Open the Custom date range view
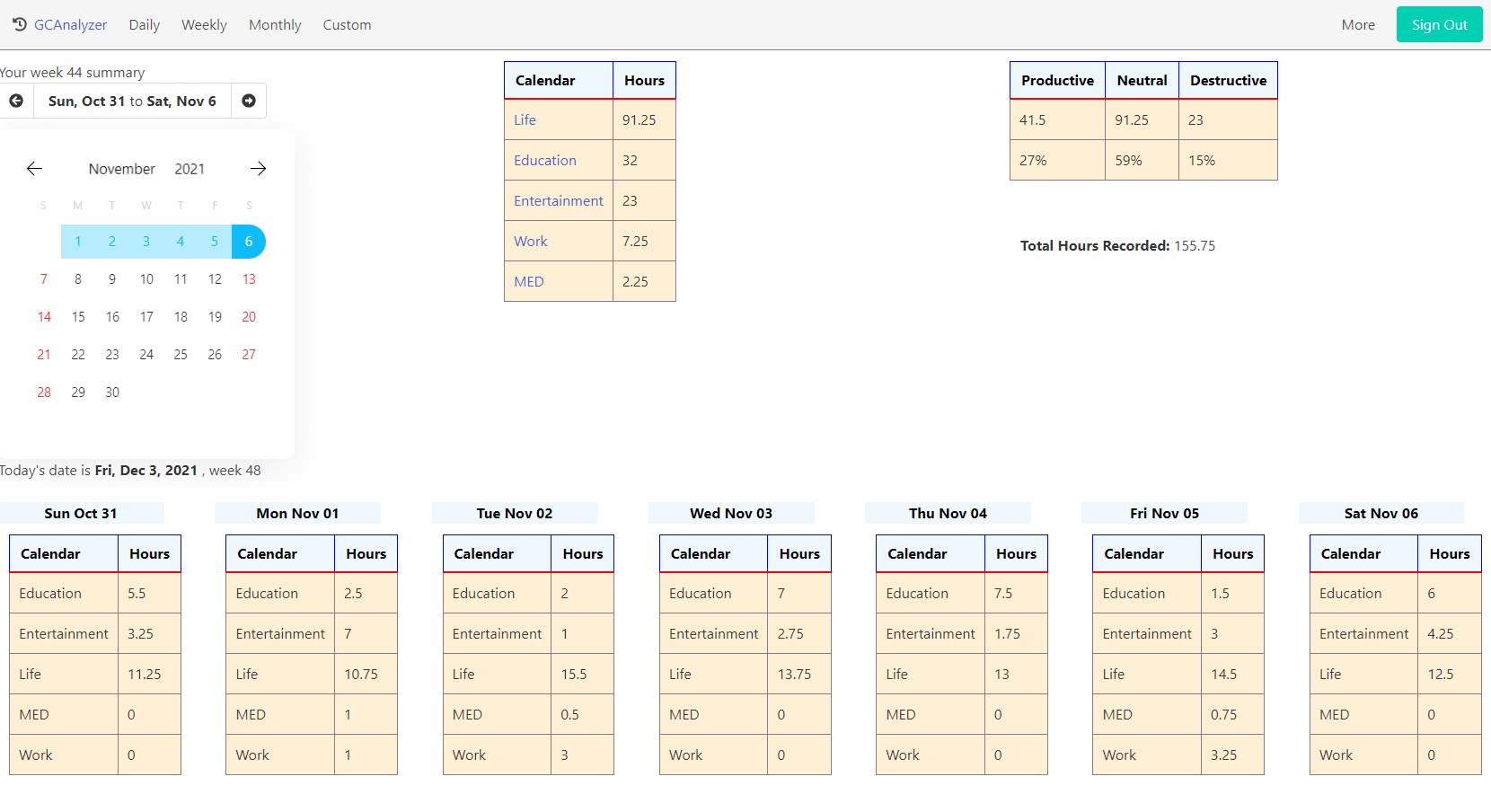1491x812 pixels. 347,24
